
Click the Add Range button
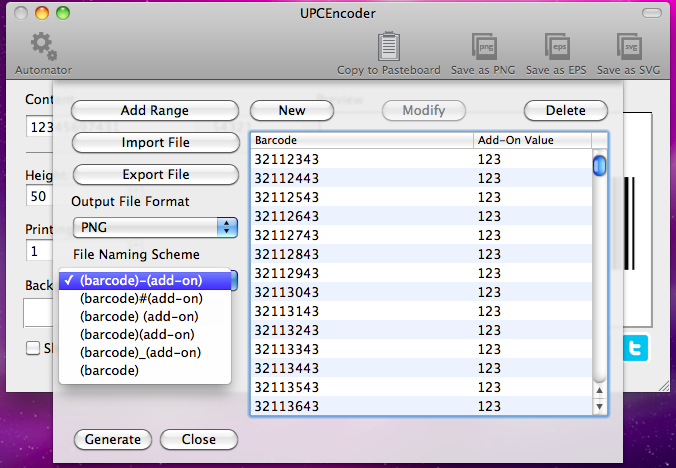(155, 110)
